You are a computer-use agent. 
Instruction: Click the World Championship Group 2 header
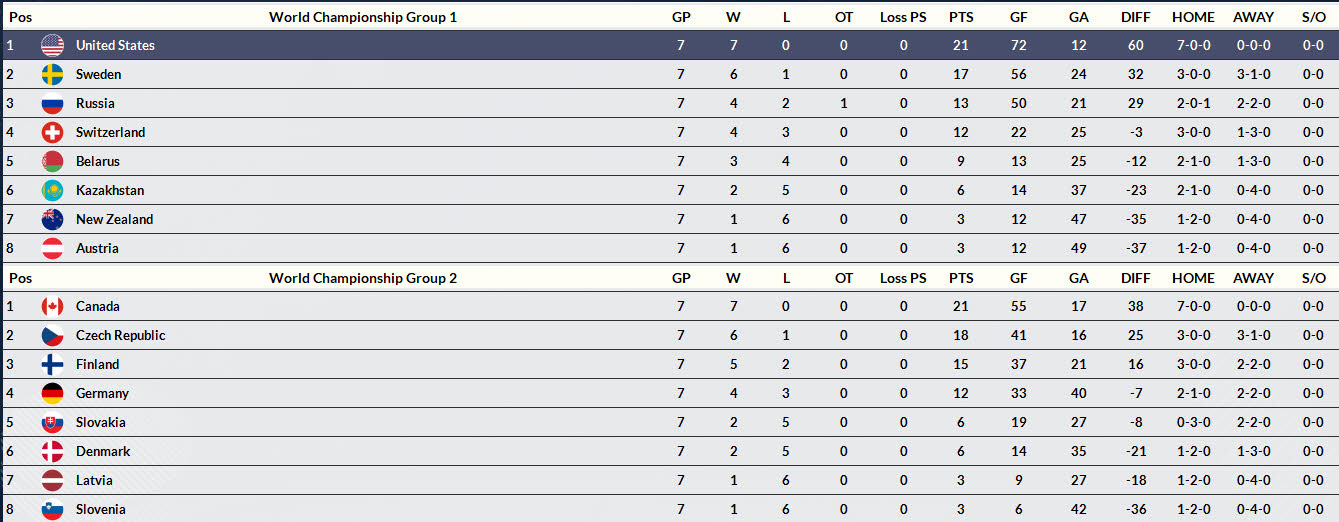click(363, 278)
